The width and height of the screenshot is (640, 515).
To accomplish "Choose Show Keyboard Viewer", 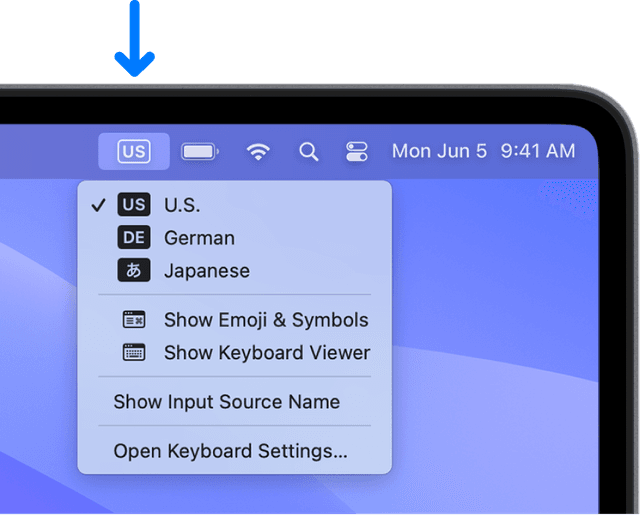I will [x=267, y=352].
